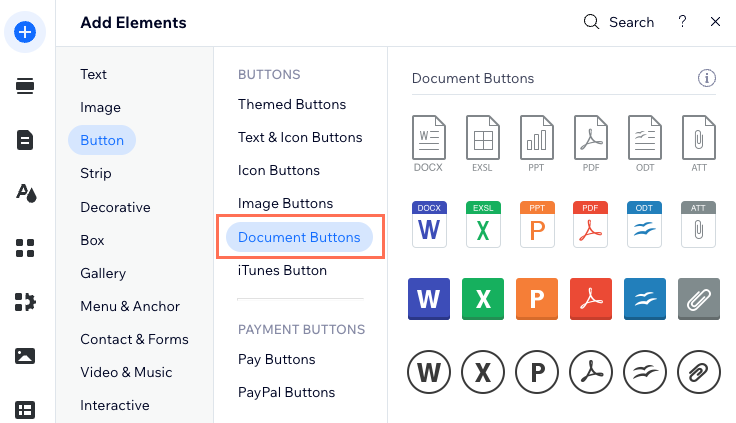736x423 pixels.
Task: Add outline ATT paperclip document button
Action: (x=698, y=144)
